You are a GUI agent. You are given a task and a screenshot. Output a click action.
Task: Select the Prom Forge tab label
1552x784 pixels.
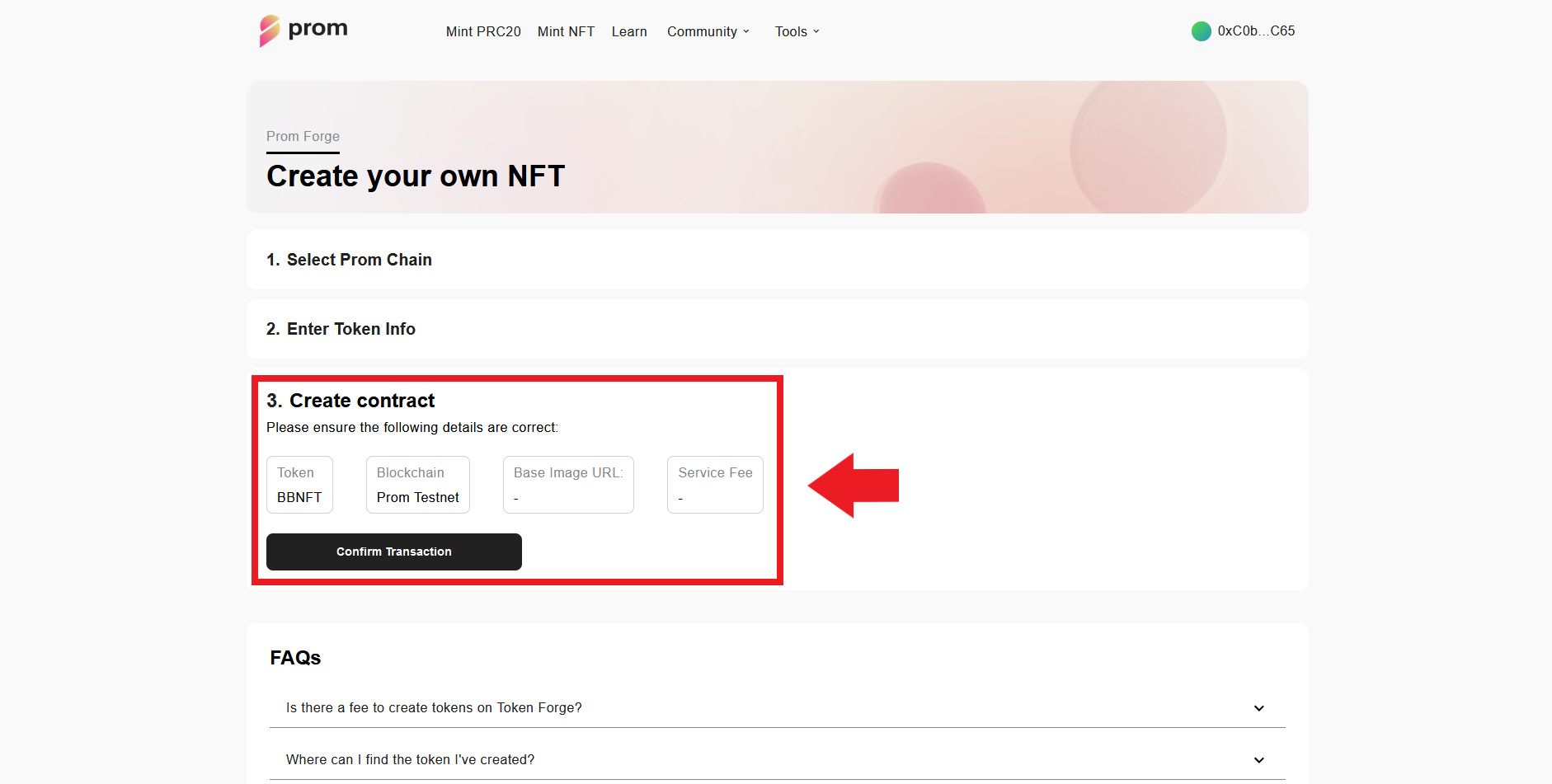tap(303, 137)
